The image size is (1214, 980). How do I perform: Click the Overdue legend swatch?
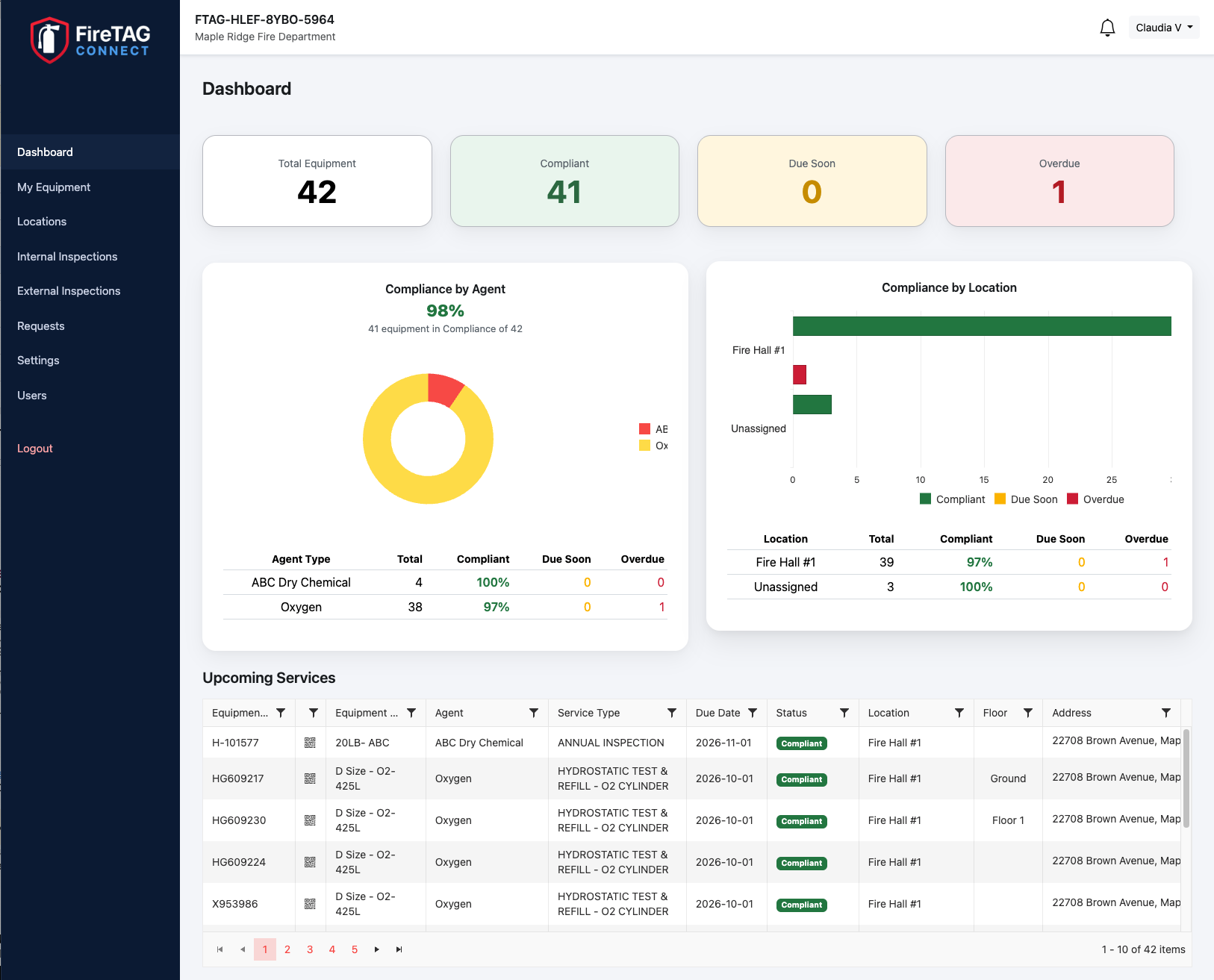pyautogui.click(x=1073, y=499)
